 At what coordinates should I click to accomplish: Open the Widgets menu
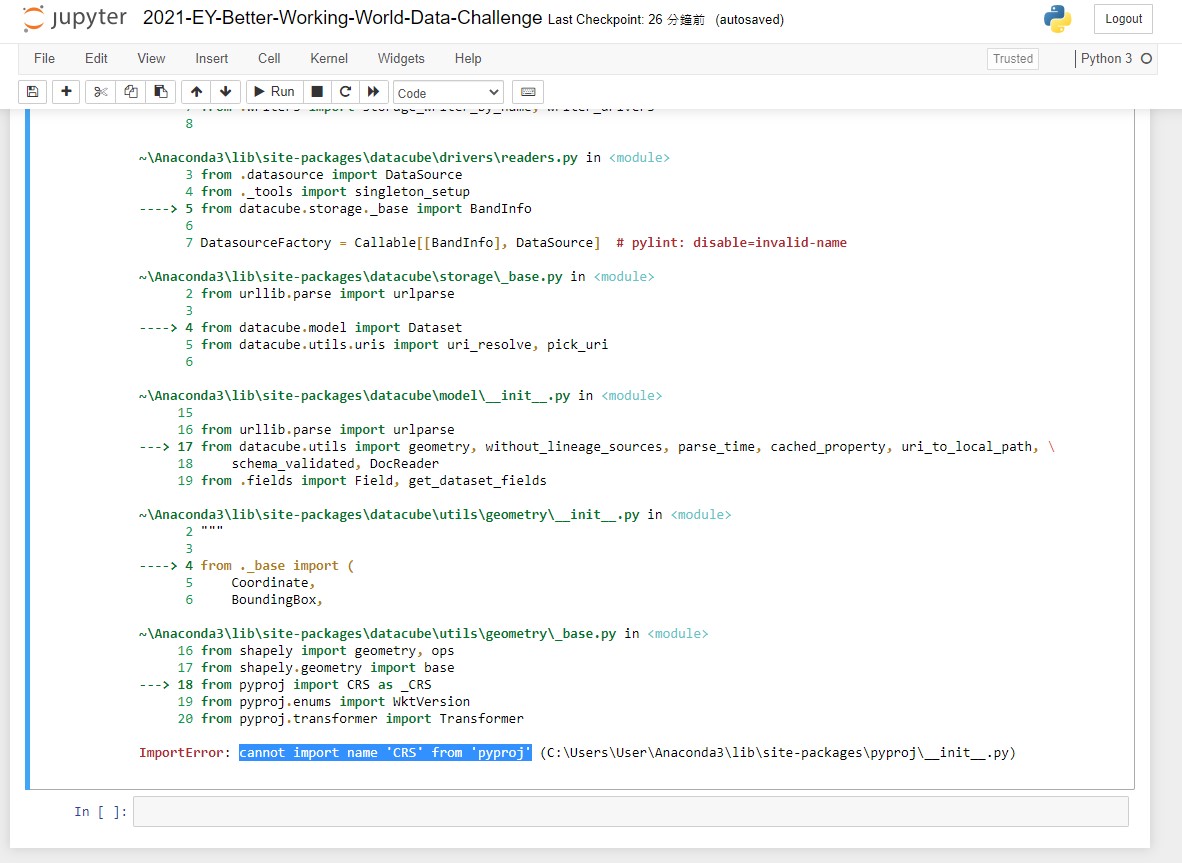point(401,58)
